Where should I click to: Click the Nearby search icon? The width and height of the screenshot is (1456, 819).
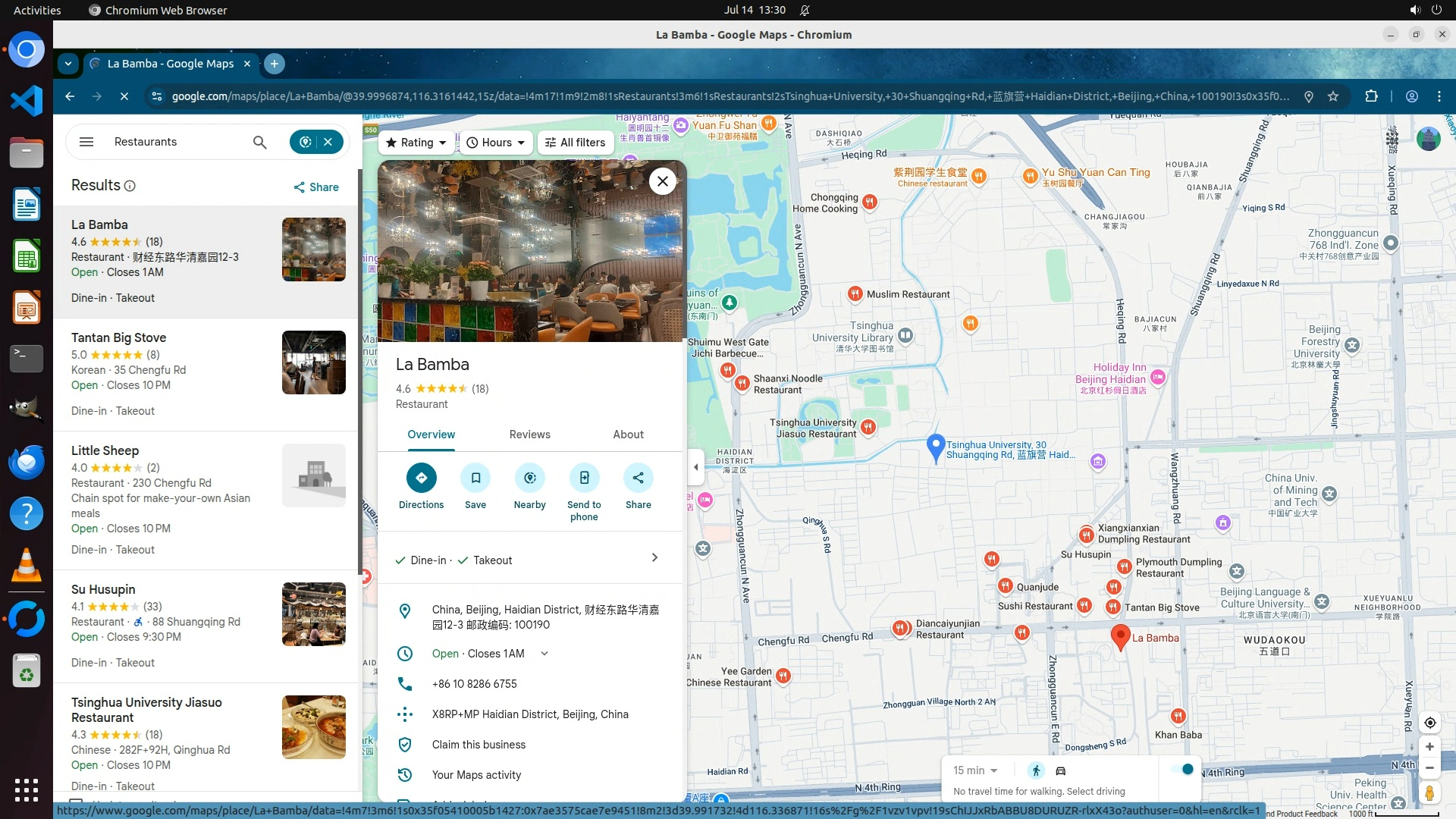click(529, 478)
